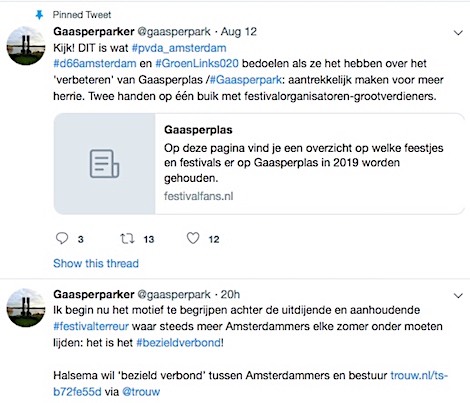Visit the @trouw mention
This screenshot has width=470, height=403.
[x=141, y=392]
